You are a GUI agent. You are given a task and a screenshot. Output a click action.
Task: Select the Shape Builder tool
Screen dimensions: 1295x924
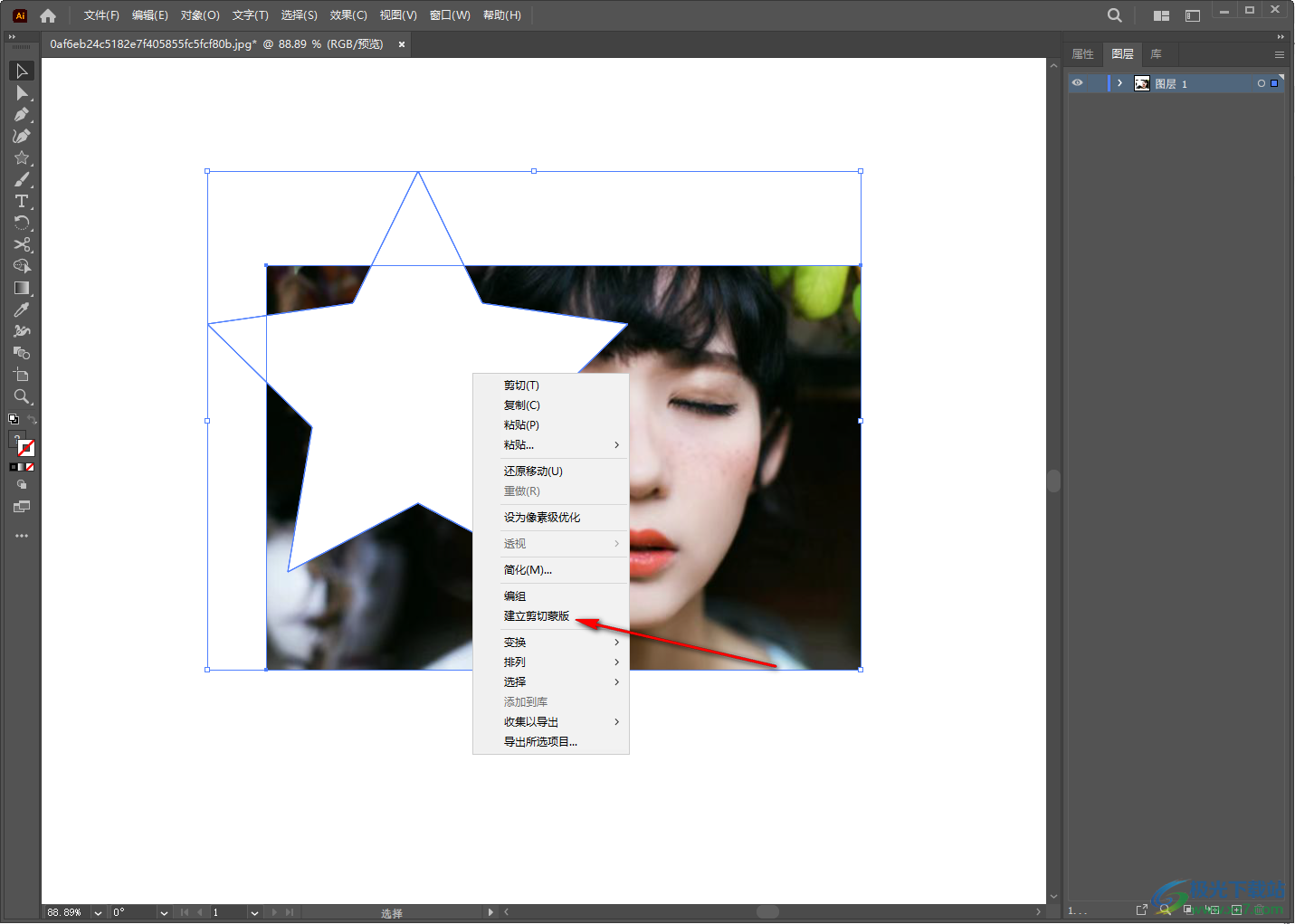[x=22, y=266]
